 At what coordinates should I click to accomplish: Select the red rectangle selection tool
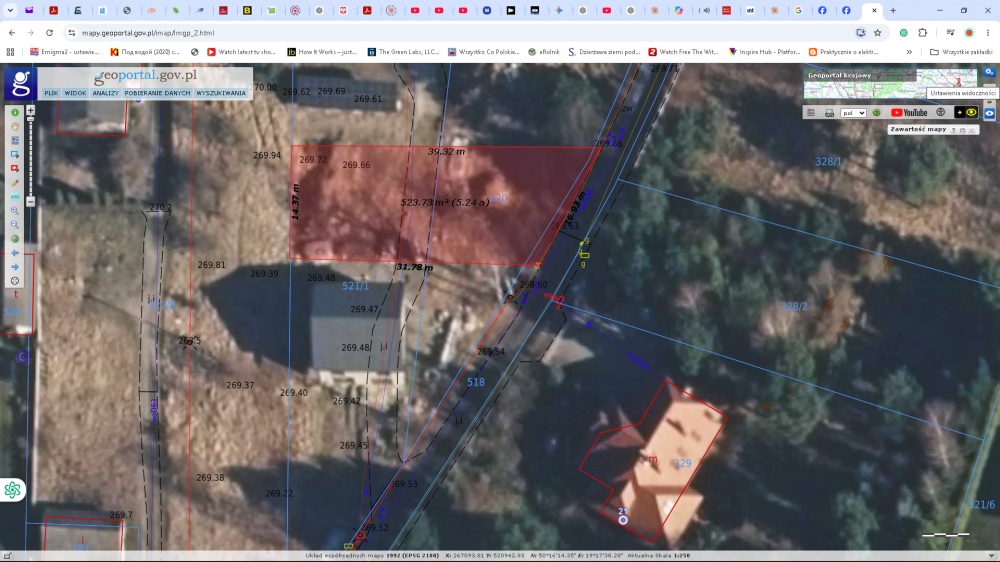coord(15,168)
